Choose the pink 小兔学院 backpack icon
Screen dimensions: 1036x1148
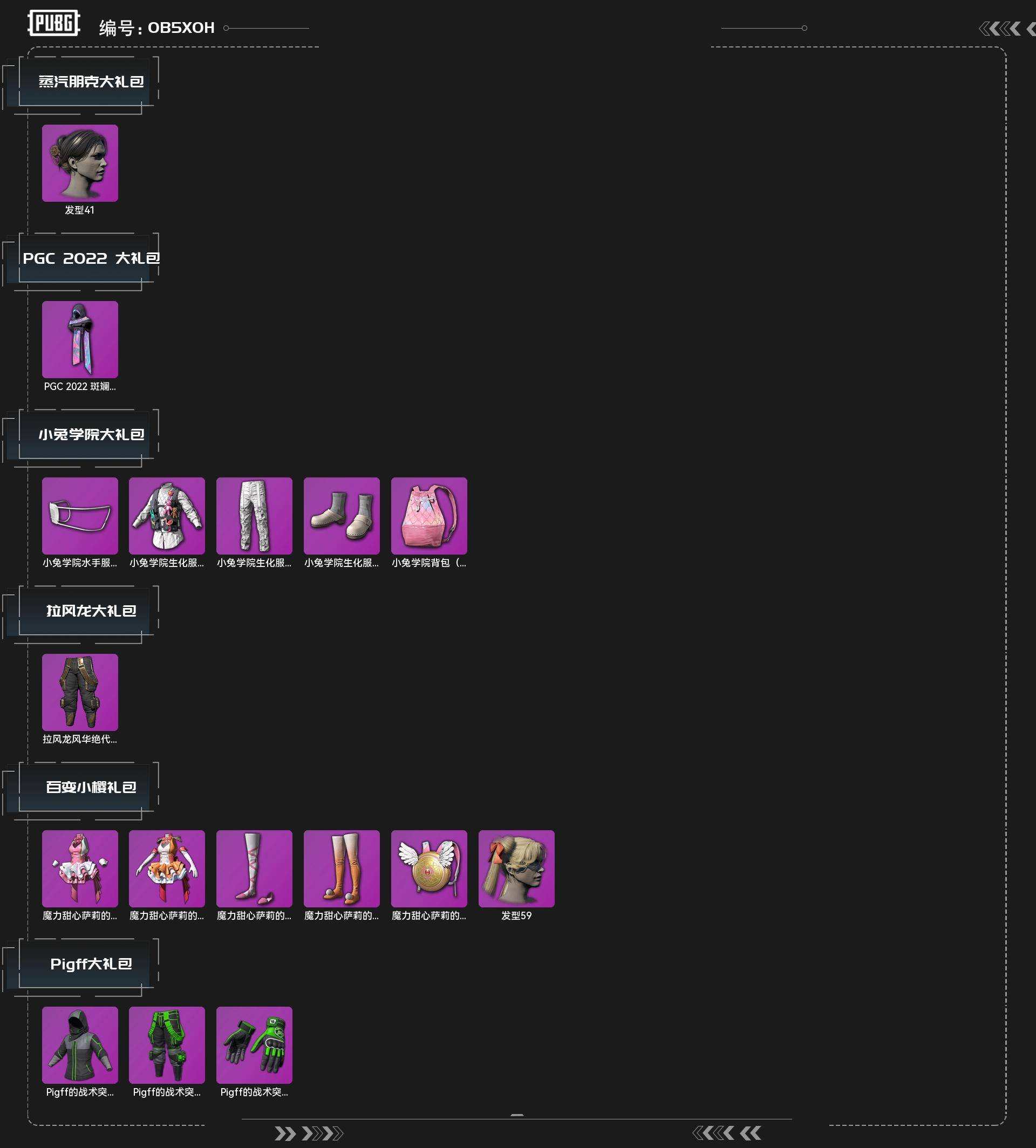[x=429, y=516]
